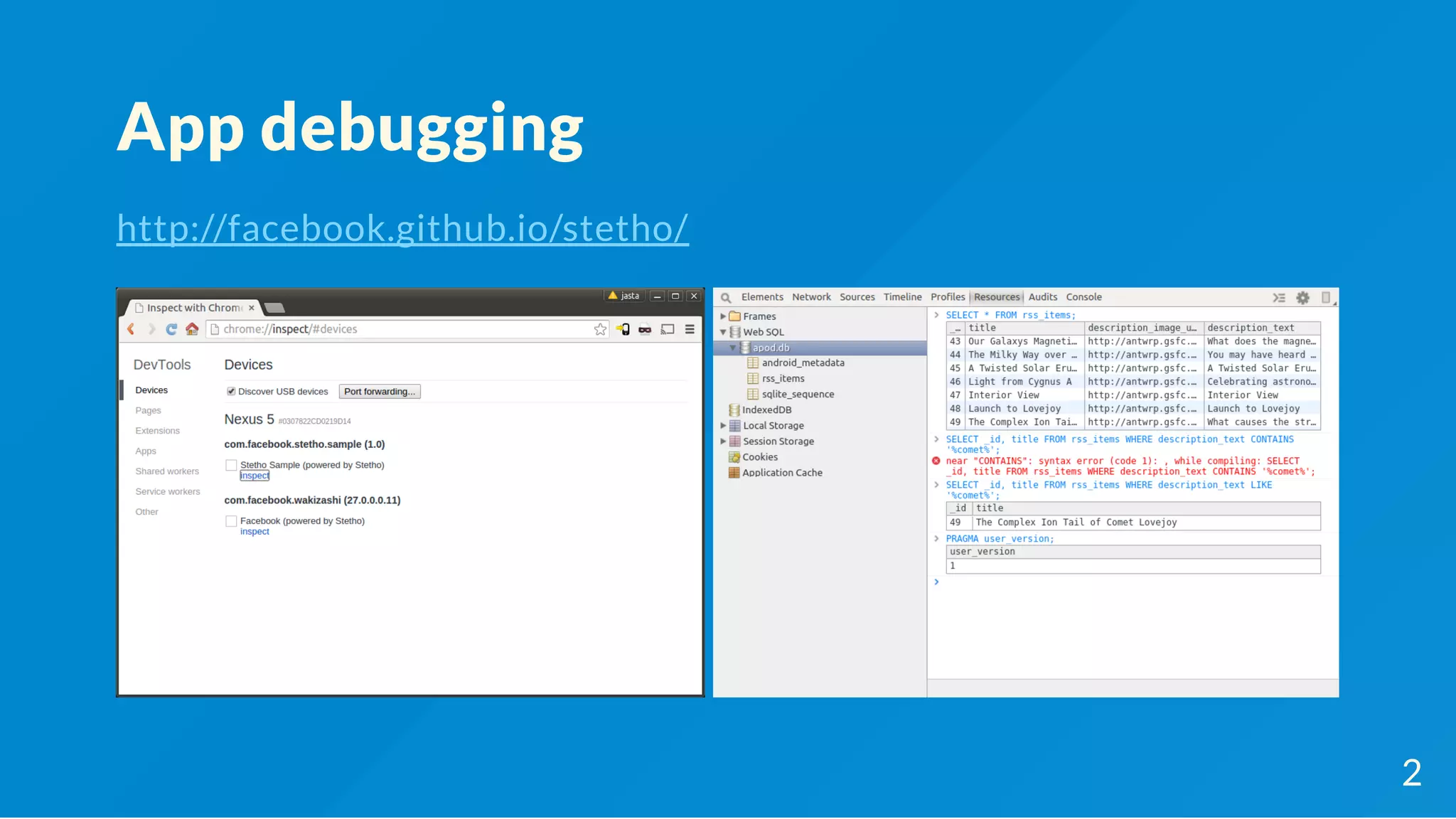1456x819 pixels.
Task: Check the Facebook powered by Stetho checkbox
Action: [231, 522]
